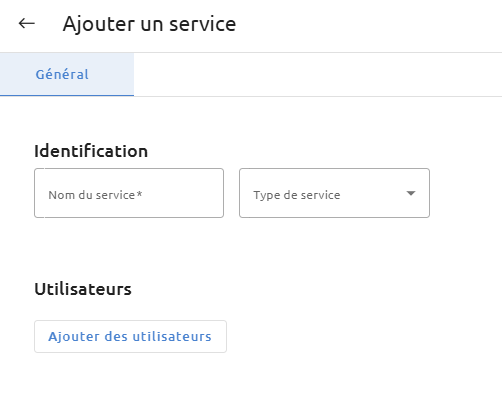Image resolution: width=502 pixels, height=417 pixels.
Task: Switch to the Général tab
Action: tap(67, 74)
